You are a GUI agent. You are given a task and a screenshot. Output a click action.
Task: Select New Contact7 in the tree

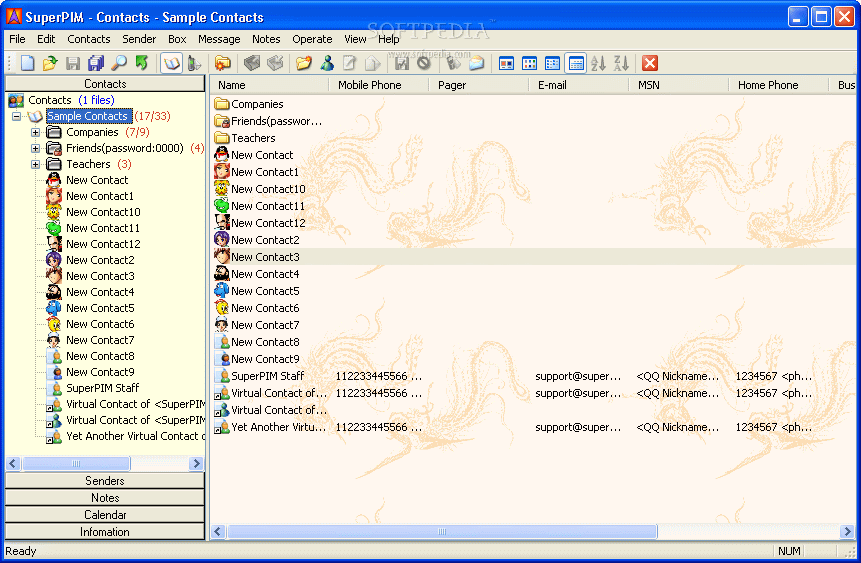(100, 340)
